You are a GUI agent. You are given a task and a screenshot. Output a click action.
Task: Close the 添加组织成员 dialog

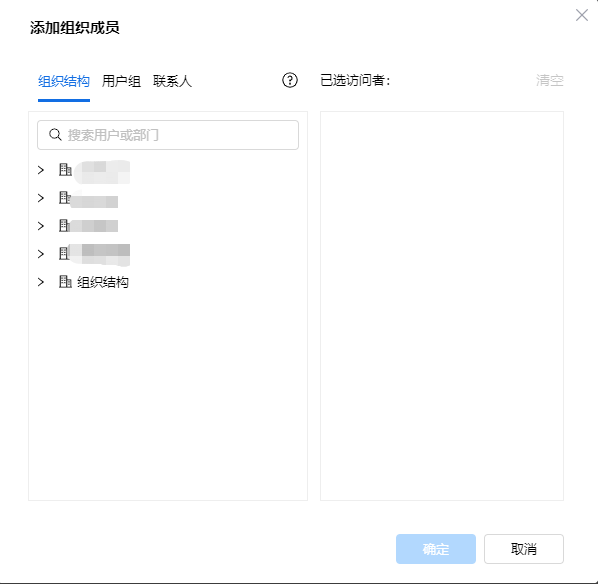pos(582,15)
